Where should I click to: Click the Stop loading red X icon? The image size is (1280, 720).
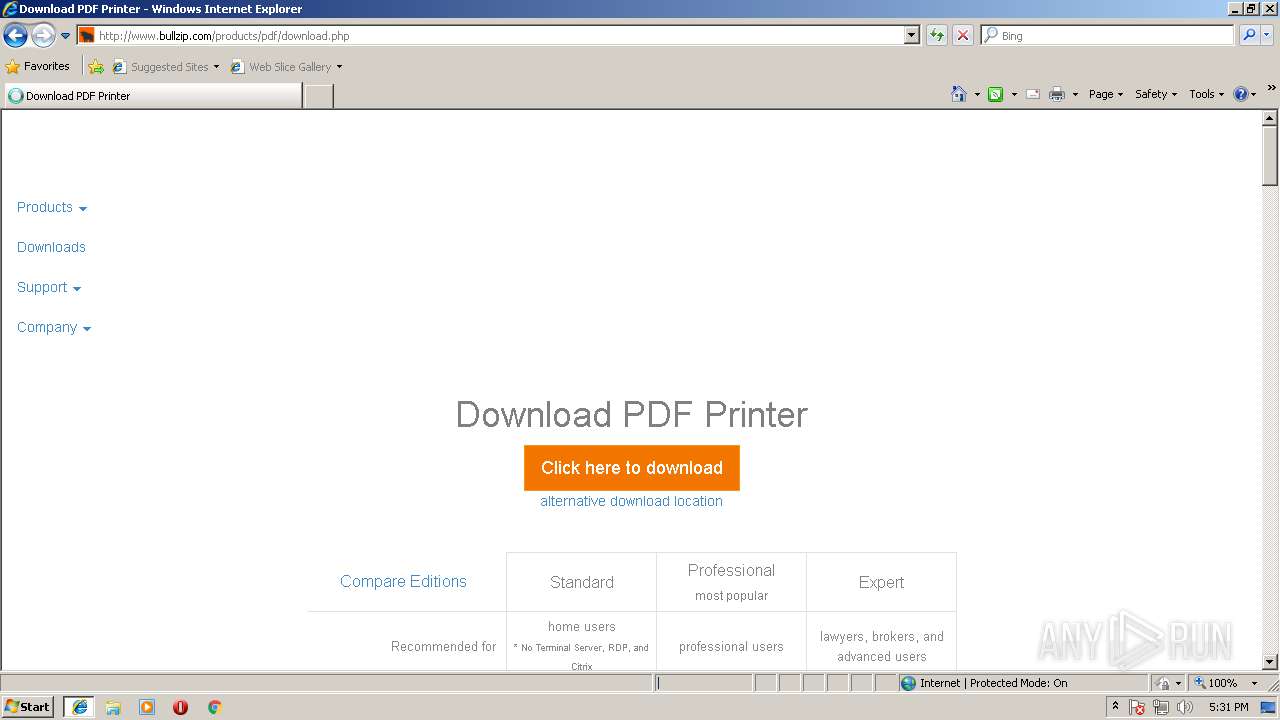pyautogui.click(x=962, y=35)
